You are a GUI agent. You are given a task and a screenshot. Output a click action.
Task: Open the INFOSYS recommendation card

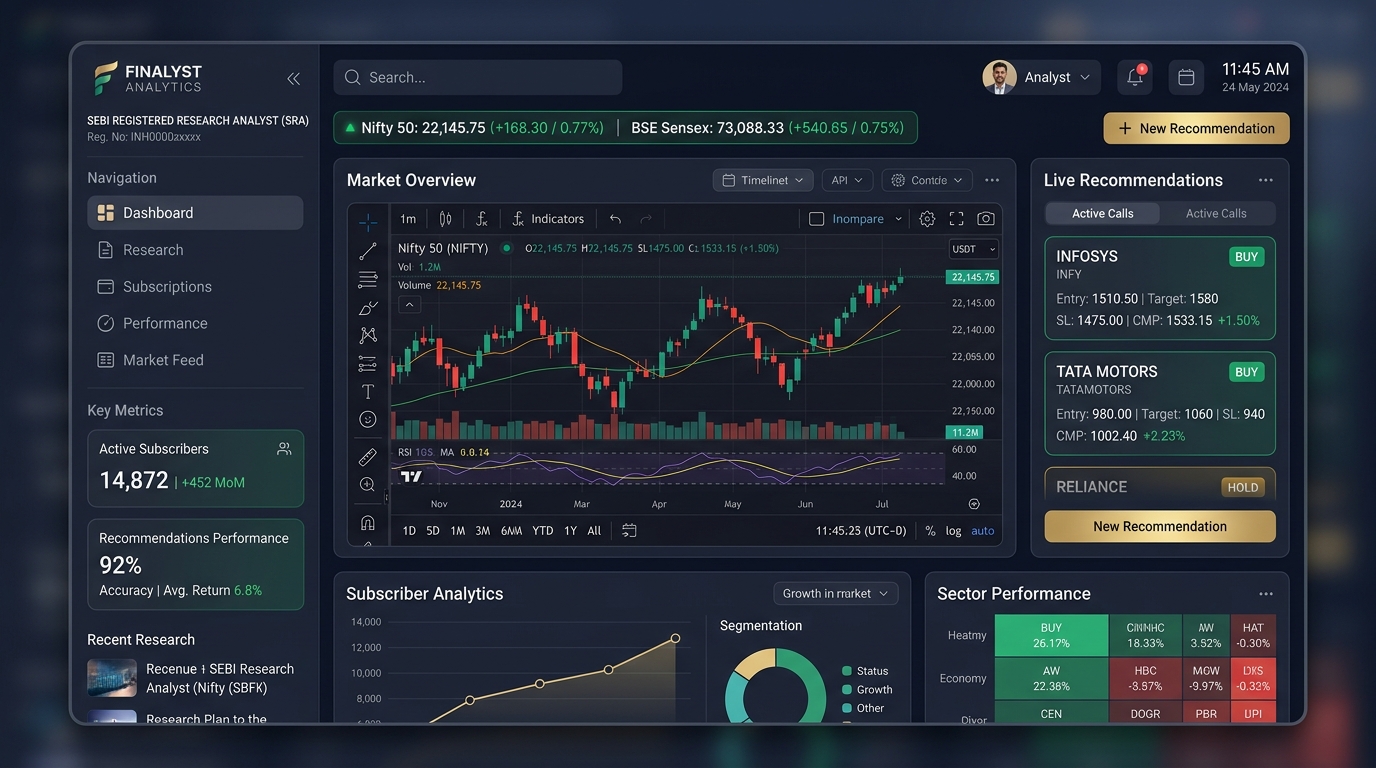coord(1160,288)
